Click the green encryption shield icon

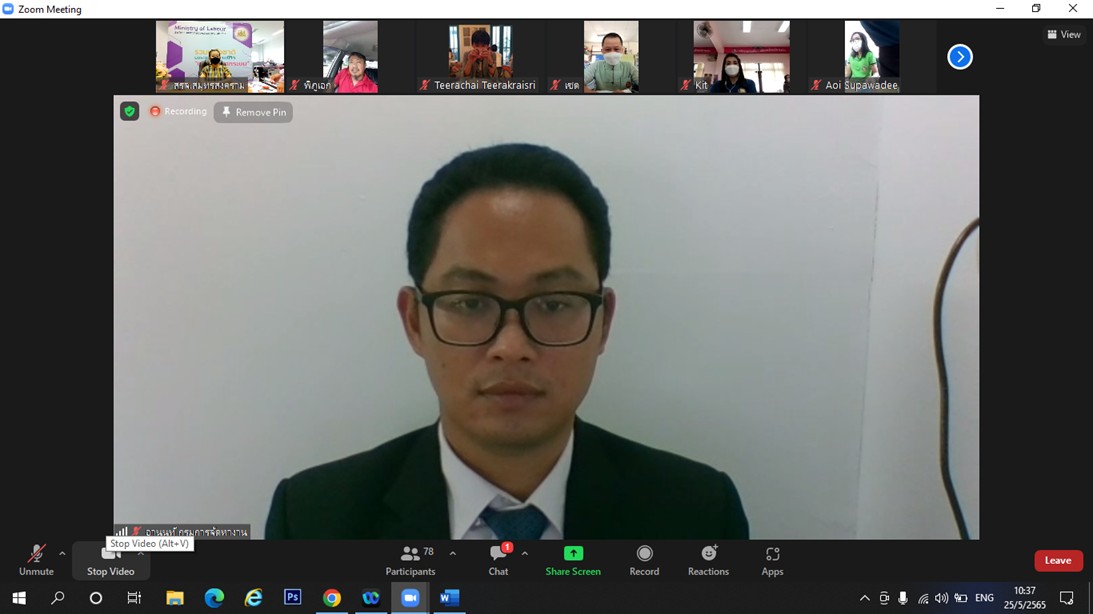[129, 112]
